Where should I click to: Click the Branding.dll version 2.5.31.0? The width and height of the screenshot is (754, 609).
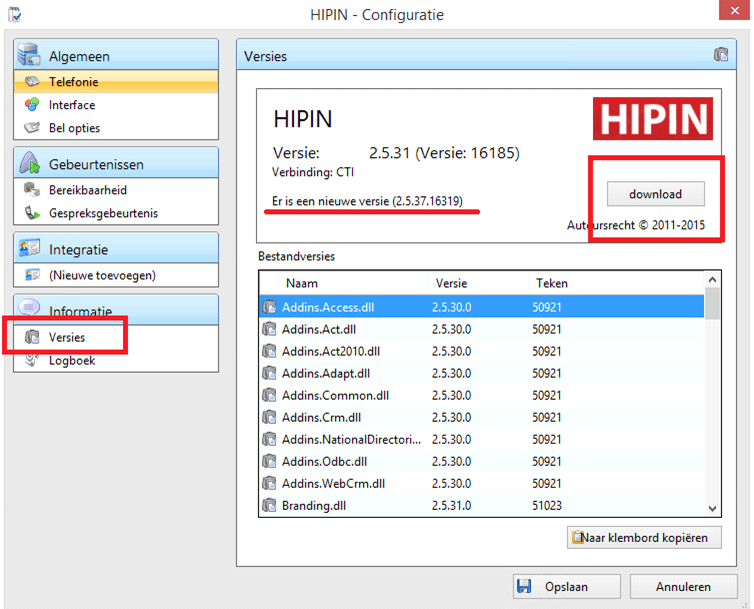coord(452,506)
